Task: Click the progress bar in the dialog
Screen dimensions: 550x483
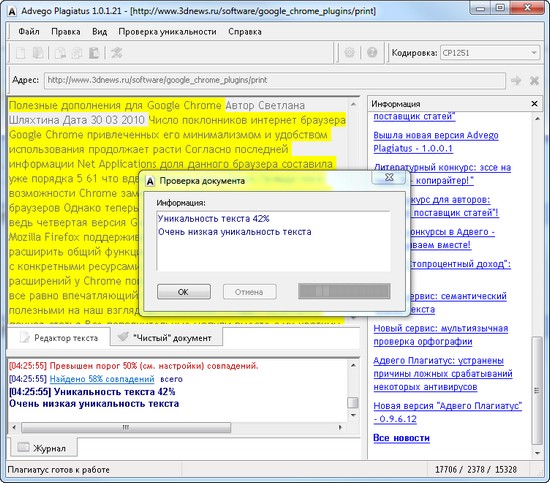Action: click(x=344, y=291)
